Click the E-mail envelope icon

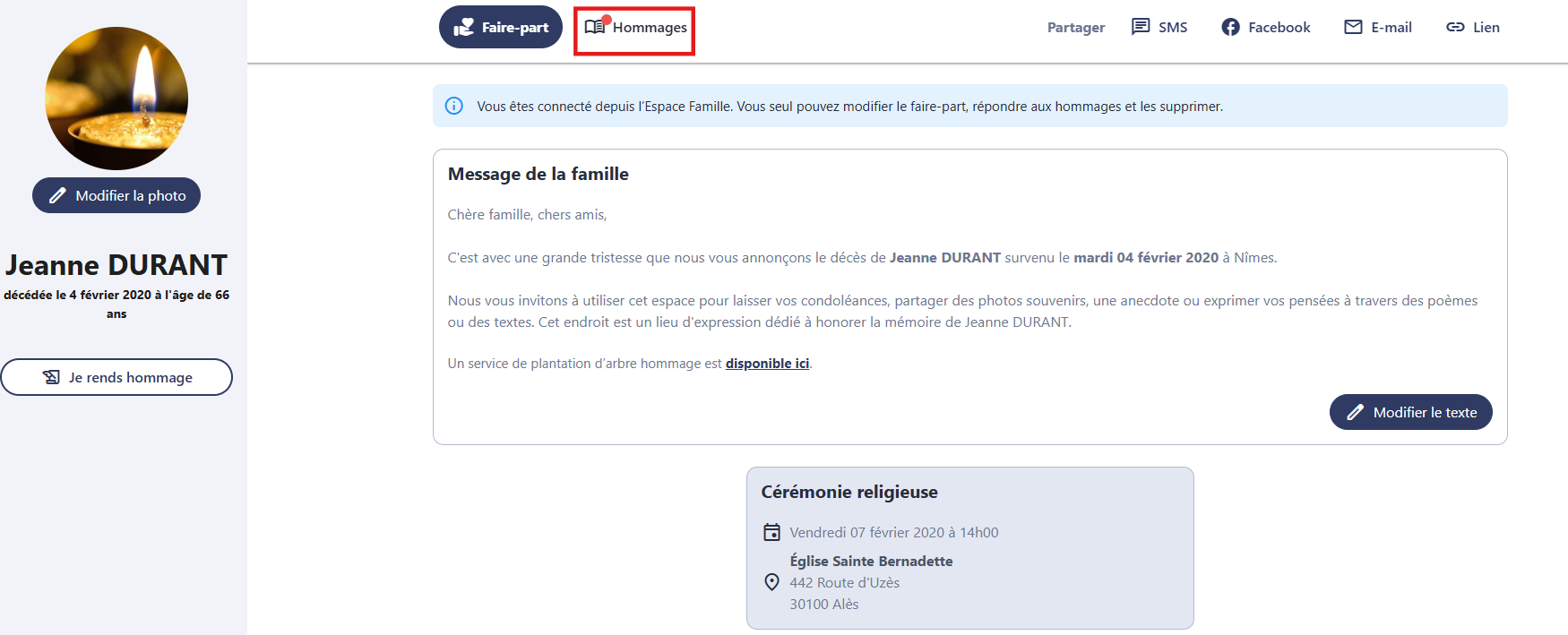click(x=1353, y=27)
